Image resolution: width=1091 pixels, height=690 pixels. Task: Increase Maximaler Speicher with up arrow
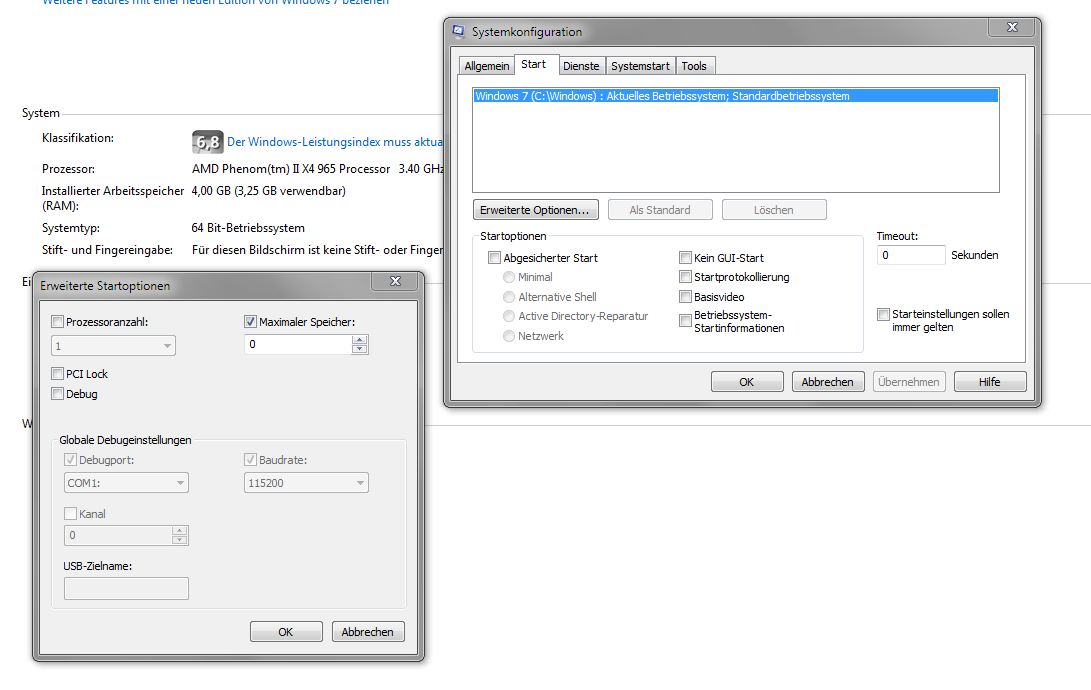(x=360, y=339)
